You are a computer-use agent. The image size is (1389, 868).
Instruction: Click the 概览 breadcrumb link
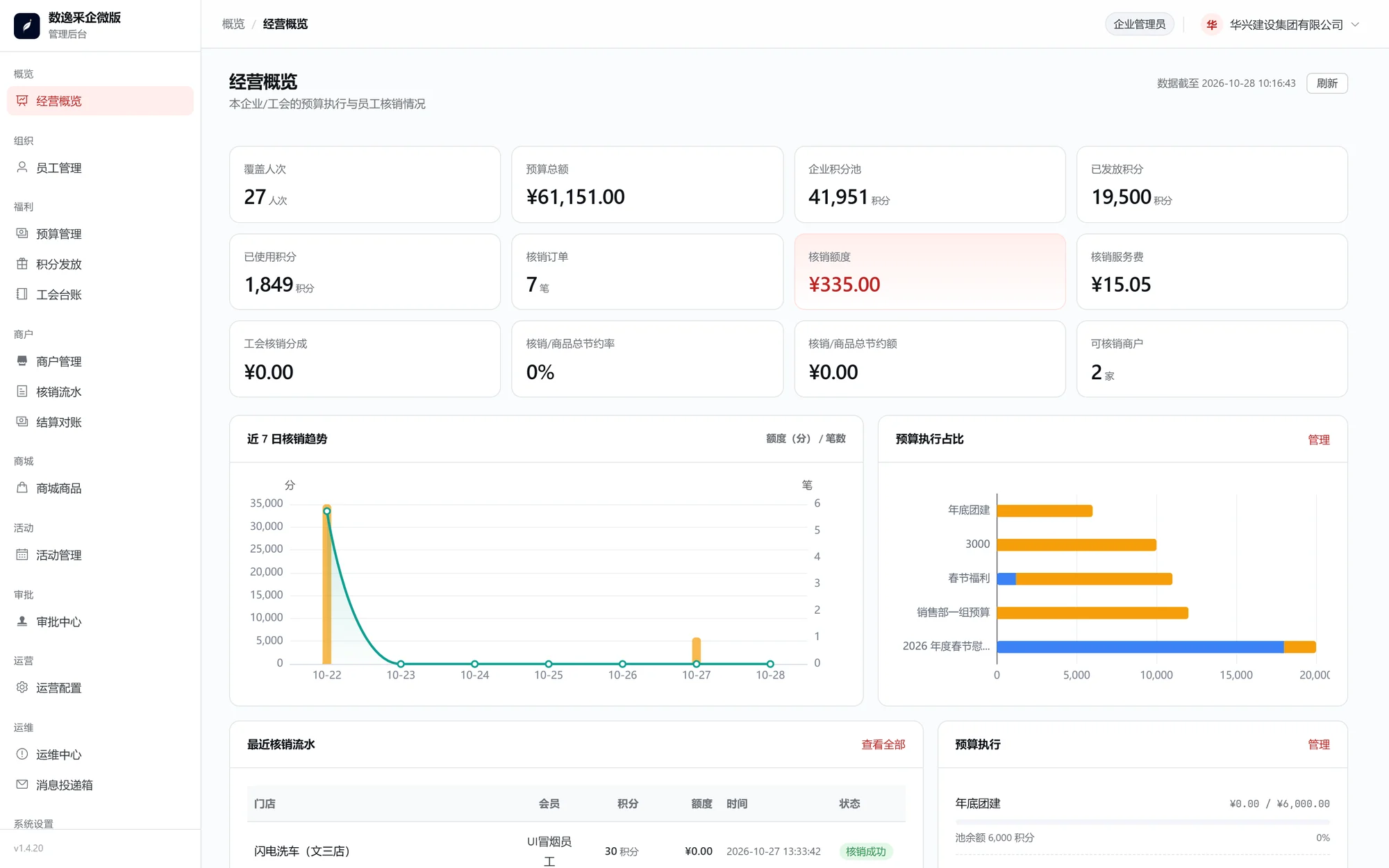pos(233,24)
